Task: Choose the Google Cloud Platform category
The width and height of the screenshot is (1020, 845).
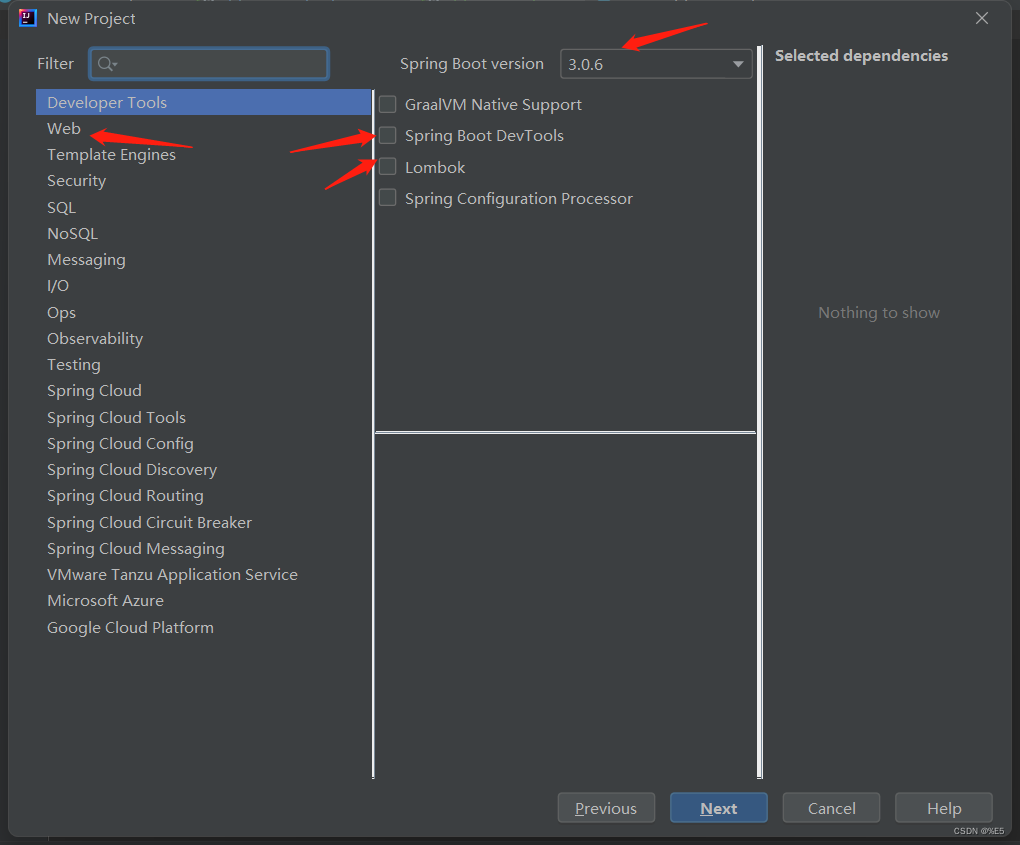Action: click(x=204, y=628)
